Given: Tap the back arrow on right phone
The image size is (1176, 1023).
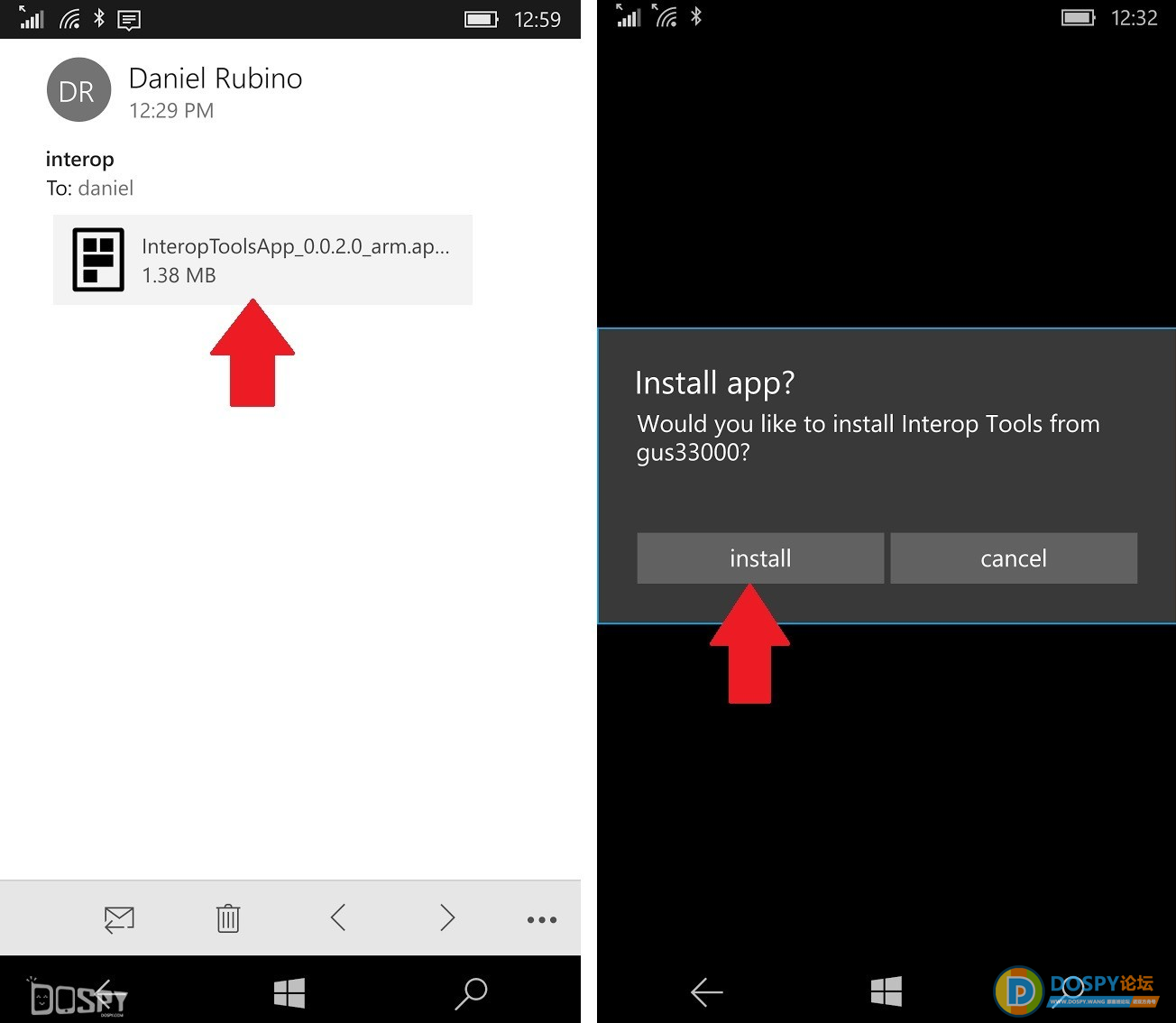Looking at the screenshot, I should click(x=707, y=992).
